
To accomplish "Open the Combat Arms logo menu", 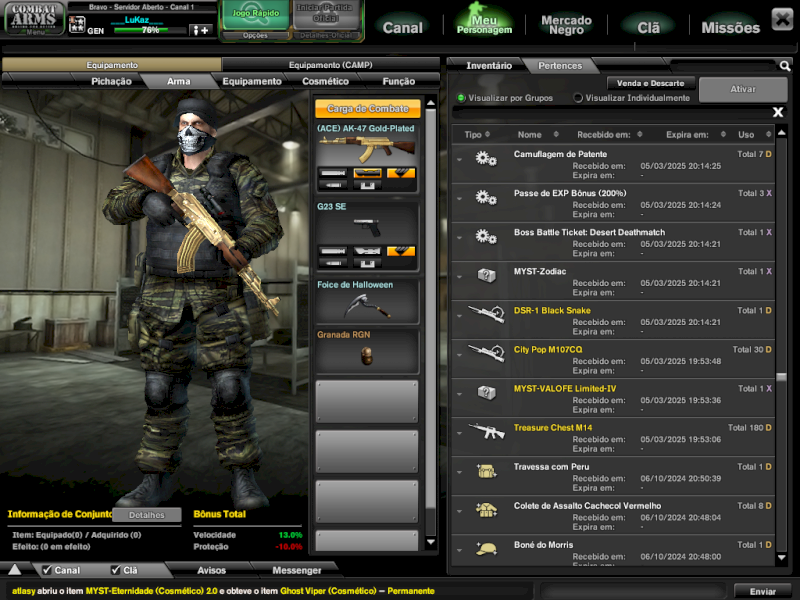I will (34, 18).
